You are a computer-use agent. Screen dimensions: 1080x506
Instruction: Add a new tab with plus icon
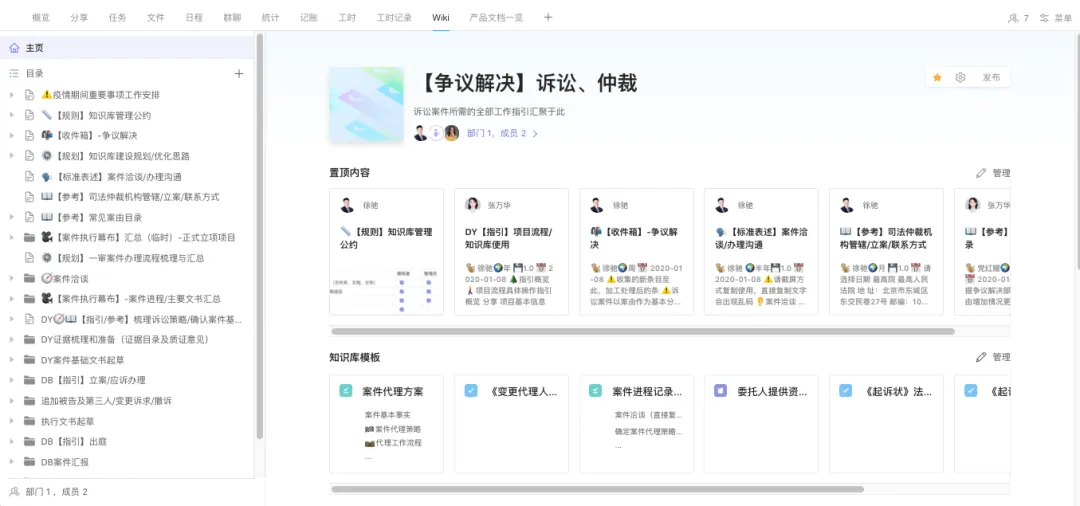coord(548,17)
